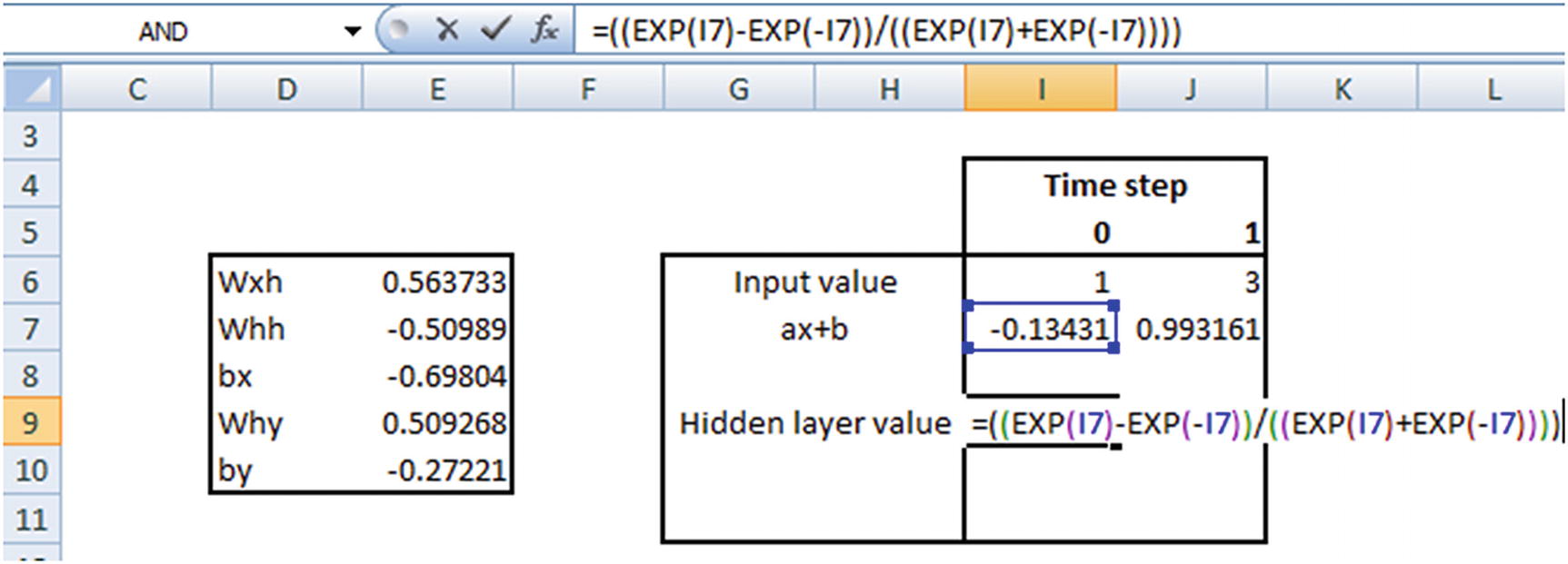Open Insert Function using the fx icon
Screen dimensions: 1568x564
click(x=544, y=30)
